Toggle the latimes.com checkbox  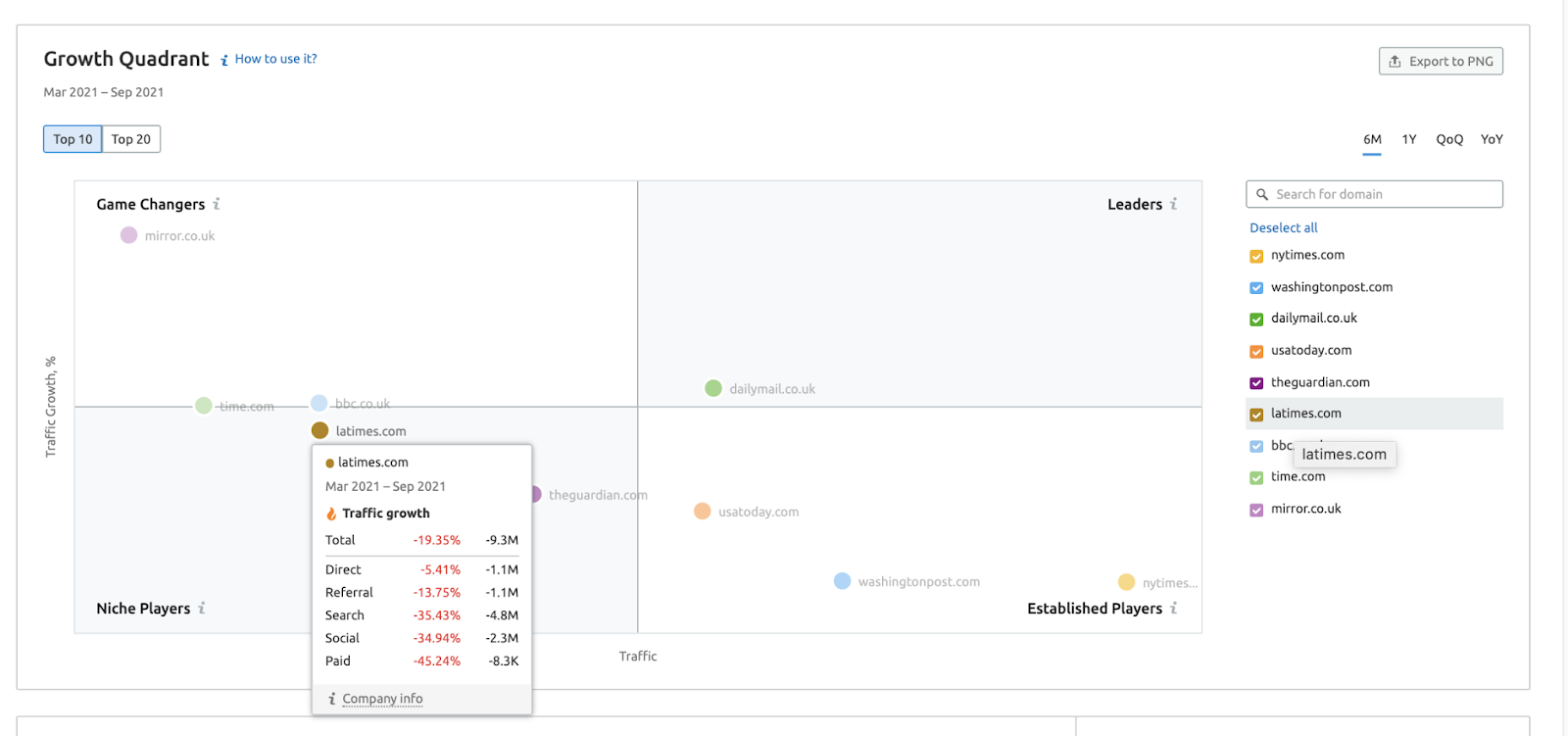point(1256,415)
